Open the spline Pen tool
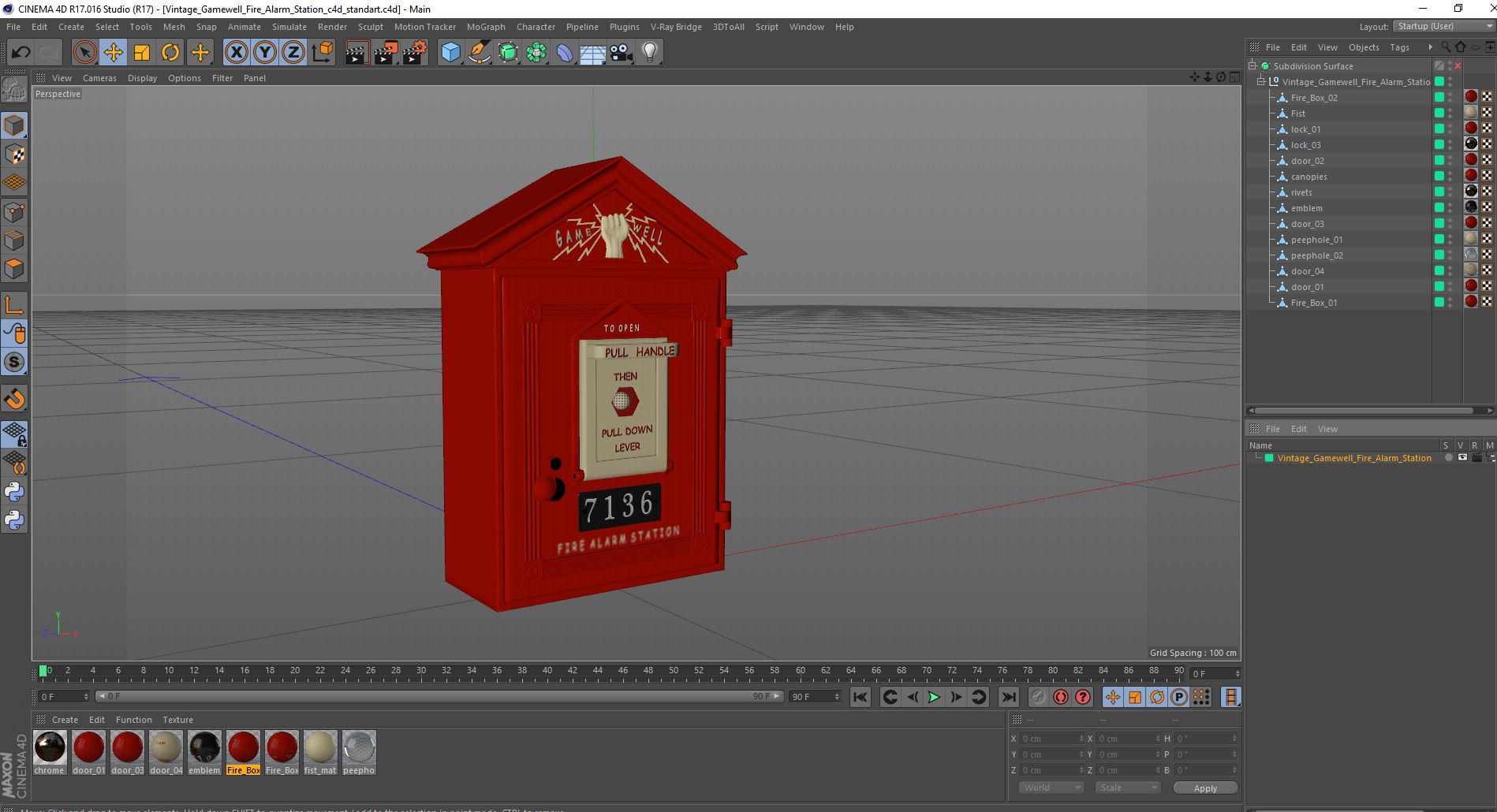The width and height of the screenshot is (1497, 812). 479,53
